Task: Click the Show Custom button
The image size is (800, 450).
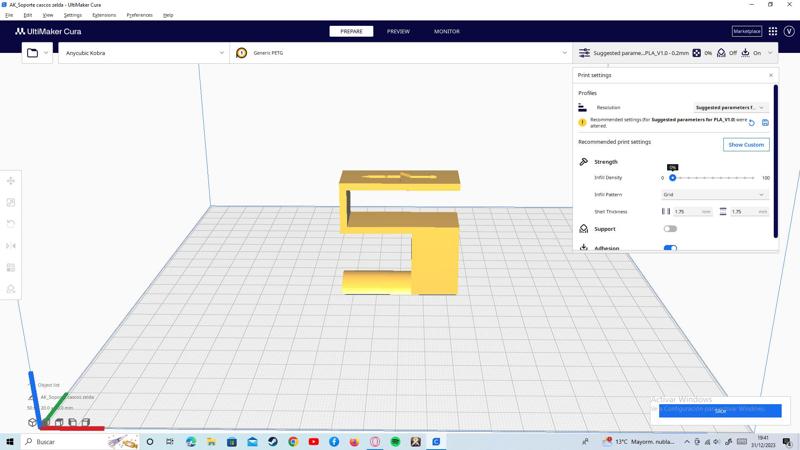Action: pyautogui.click(x=746, y=145)
